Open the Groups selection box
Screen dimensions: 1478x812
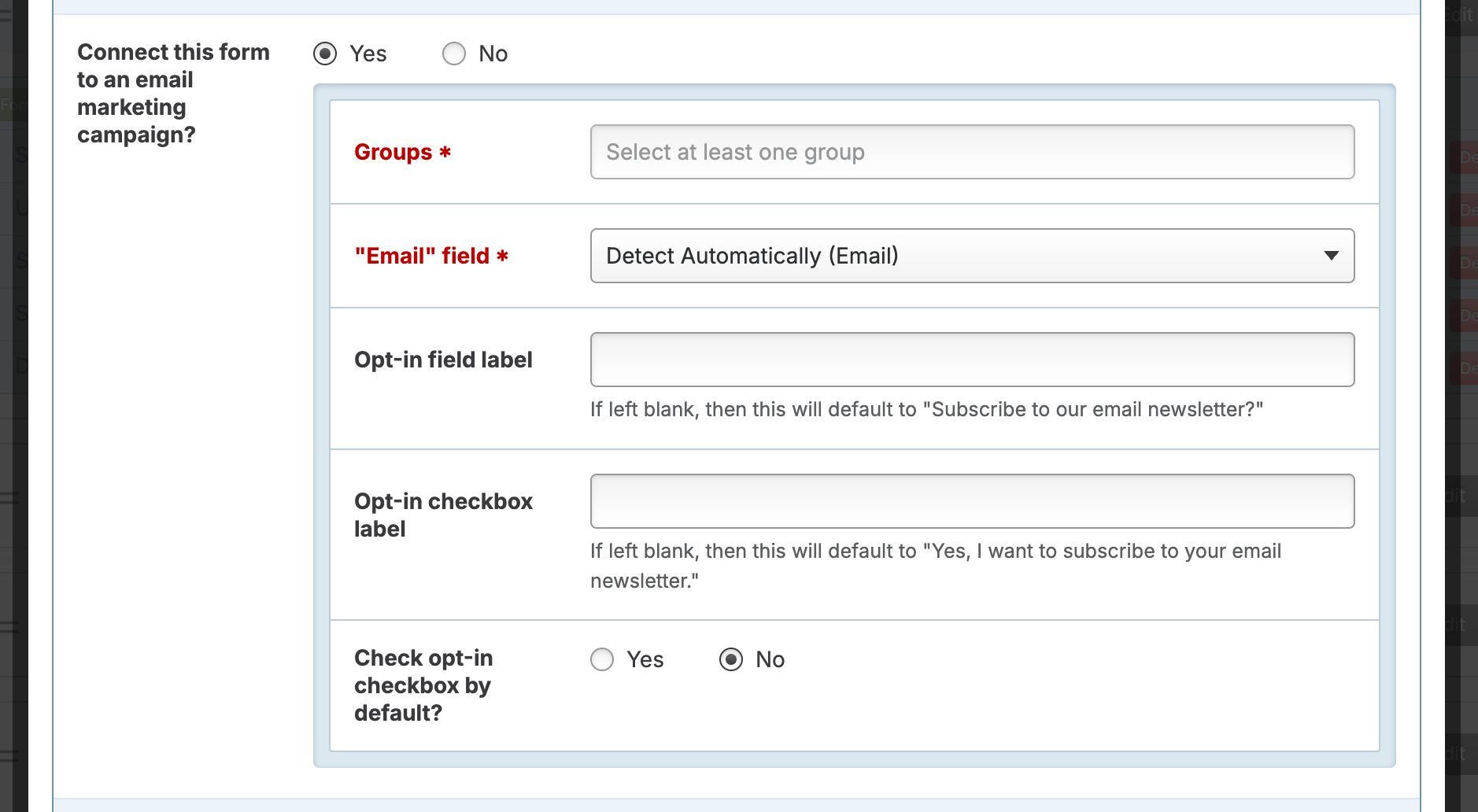[x=972, y=152]
